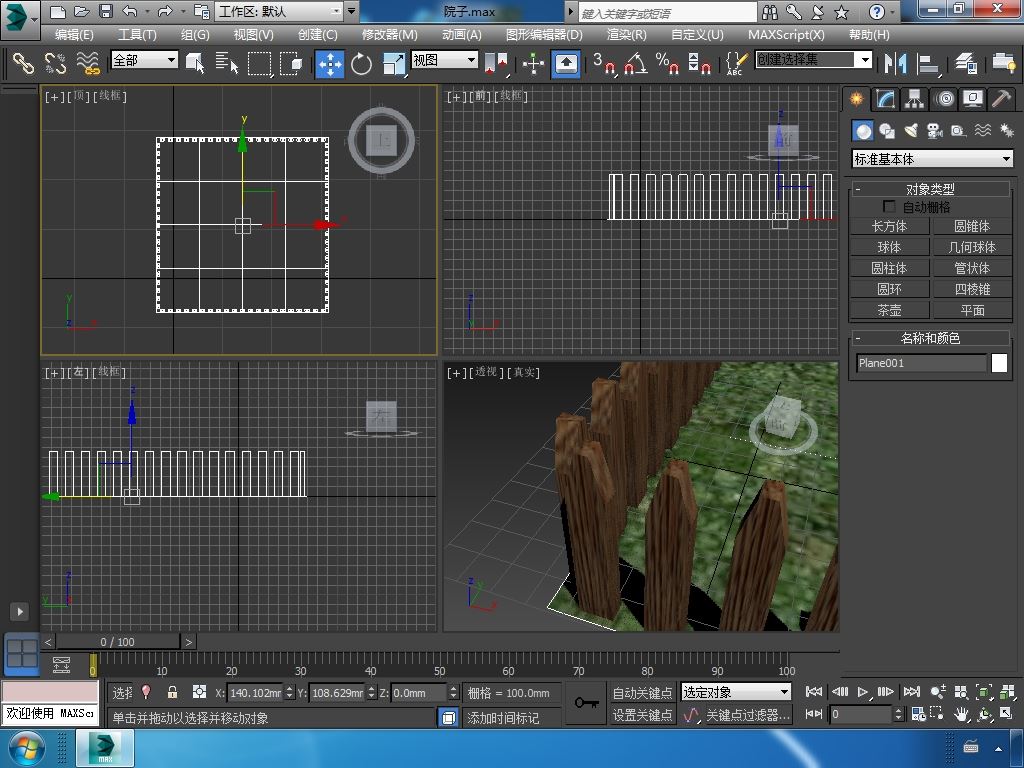Open the Modify panel tab
Image resolution: width=1024 pixels, height=768 pixels.
tap(885, 99)
